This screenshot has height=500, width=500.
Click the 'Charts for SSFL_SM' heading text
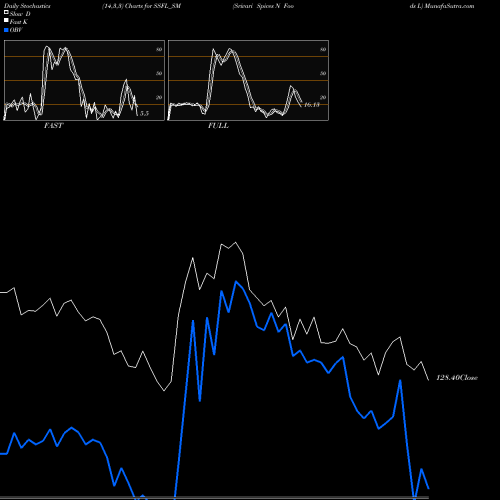[153, 6]
